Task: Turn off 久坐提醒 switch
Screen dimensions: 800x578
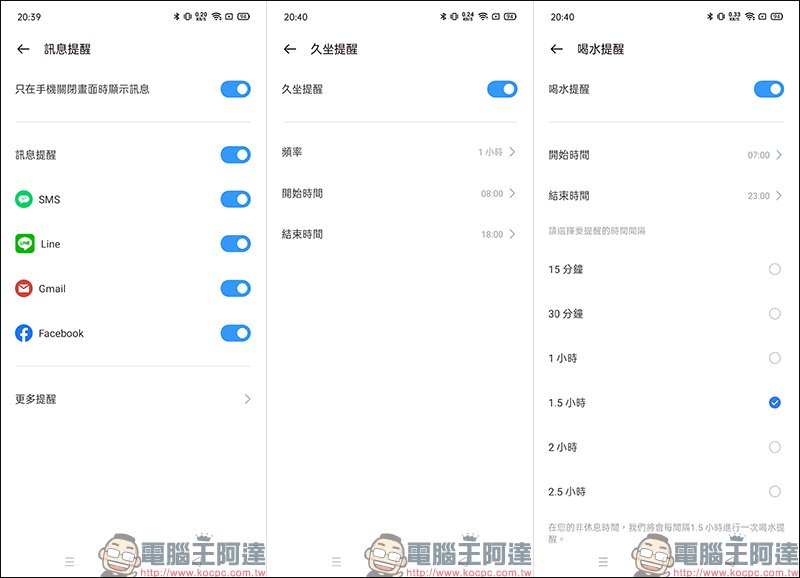Action: (502, 89)
